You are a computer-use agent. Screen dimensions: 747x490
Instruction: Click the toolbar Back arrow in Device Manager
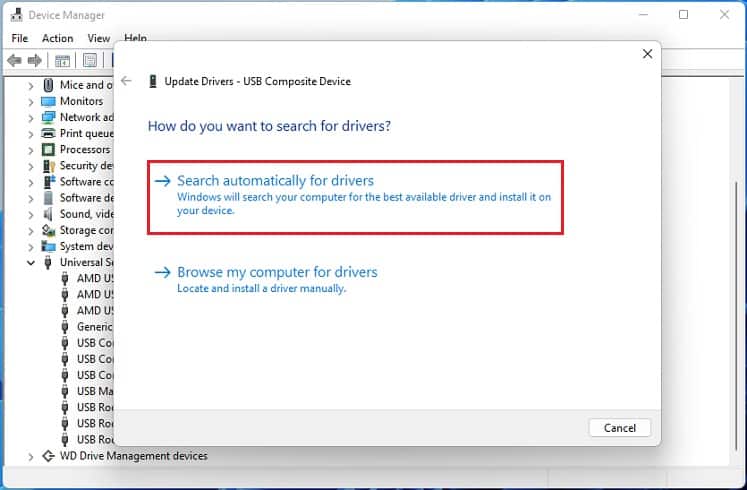tap(14, 60)
